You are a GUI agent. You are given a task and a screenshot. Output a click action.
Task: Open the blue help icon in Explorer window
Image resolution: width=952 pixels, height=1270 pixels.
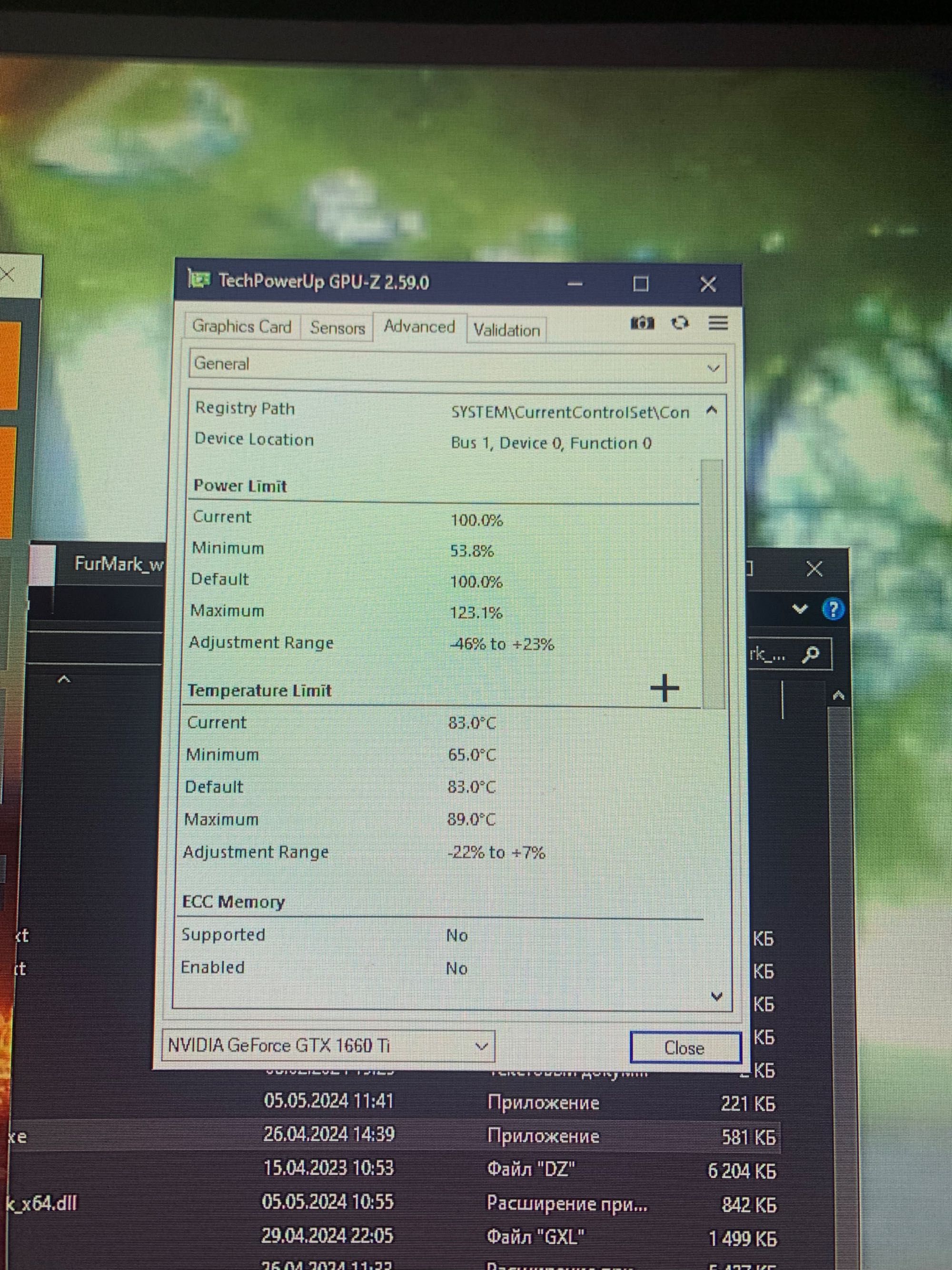(x=833, y=609)
